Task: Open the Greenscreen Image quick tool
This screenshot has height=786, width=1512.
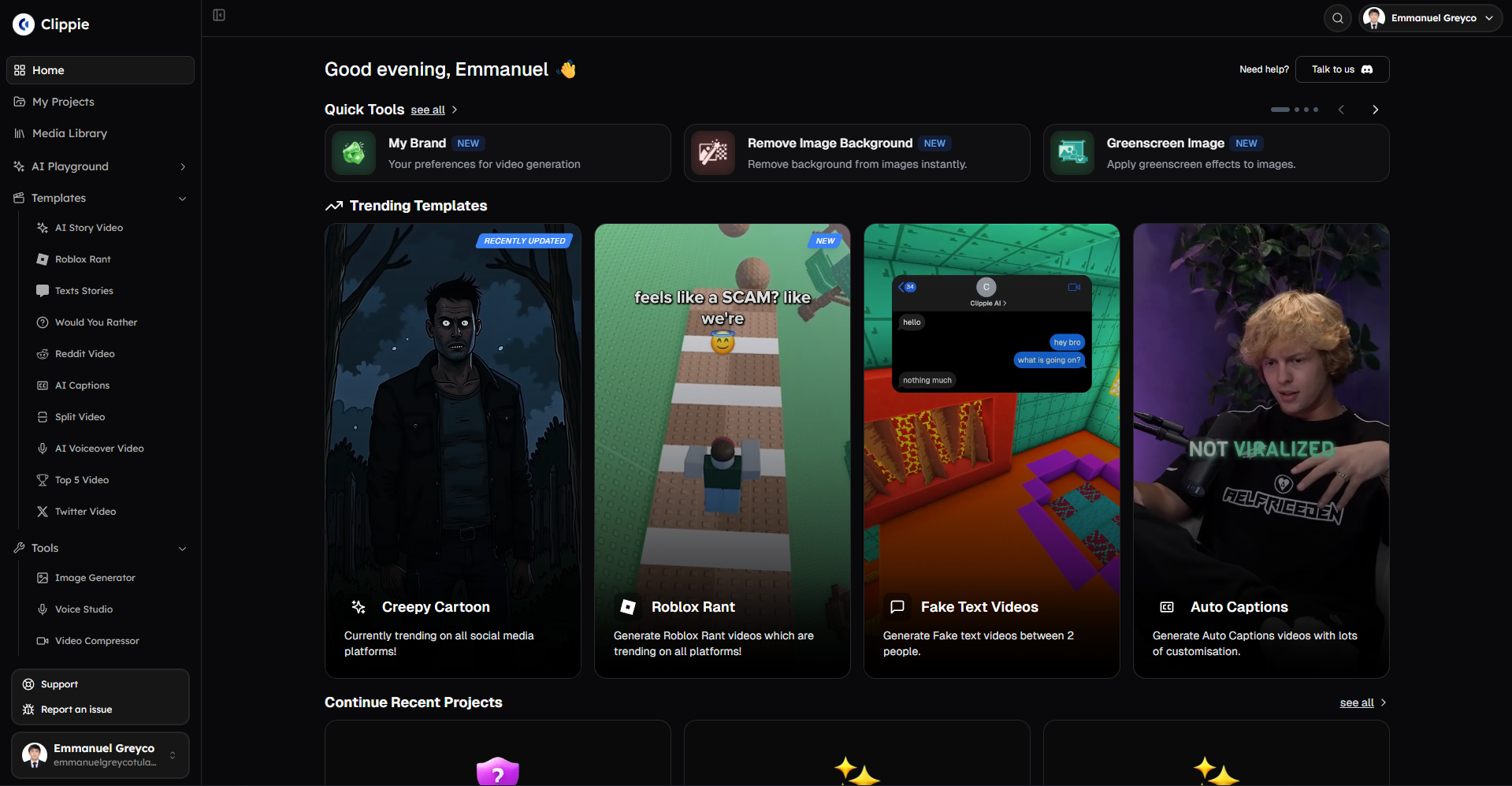Action: pyautogui.click(x=1217, y=153)
